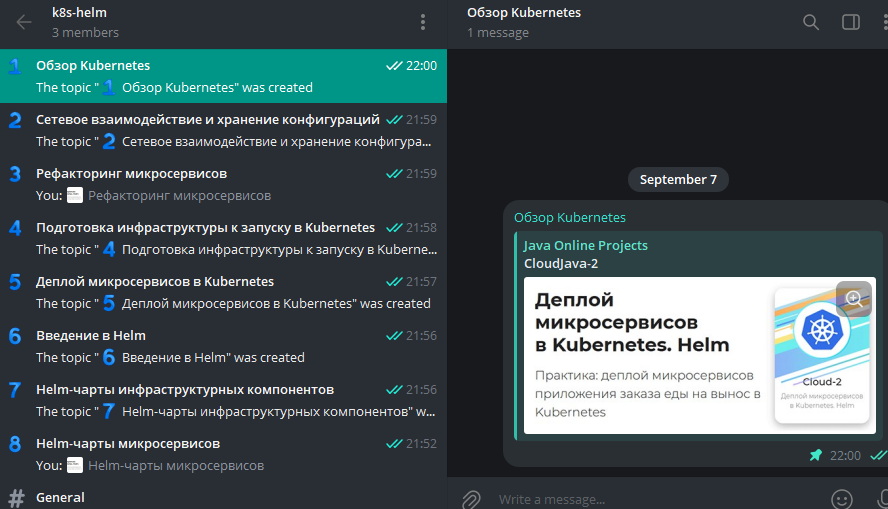Select the highlighted Обзор Kubernetes topic row
The width and height of the screenshot is (888, 509).
(x=223, y=76)
